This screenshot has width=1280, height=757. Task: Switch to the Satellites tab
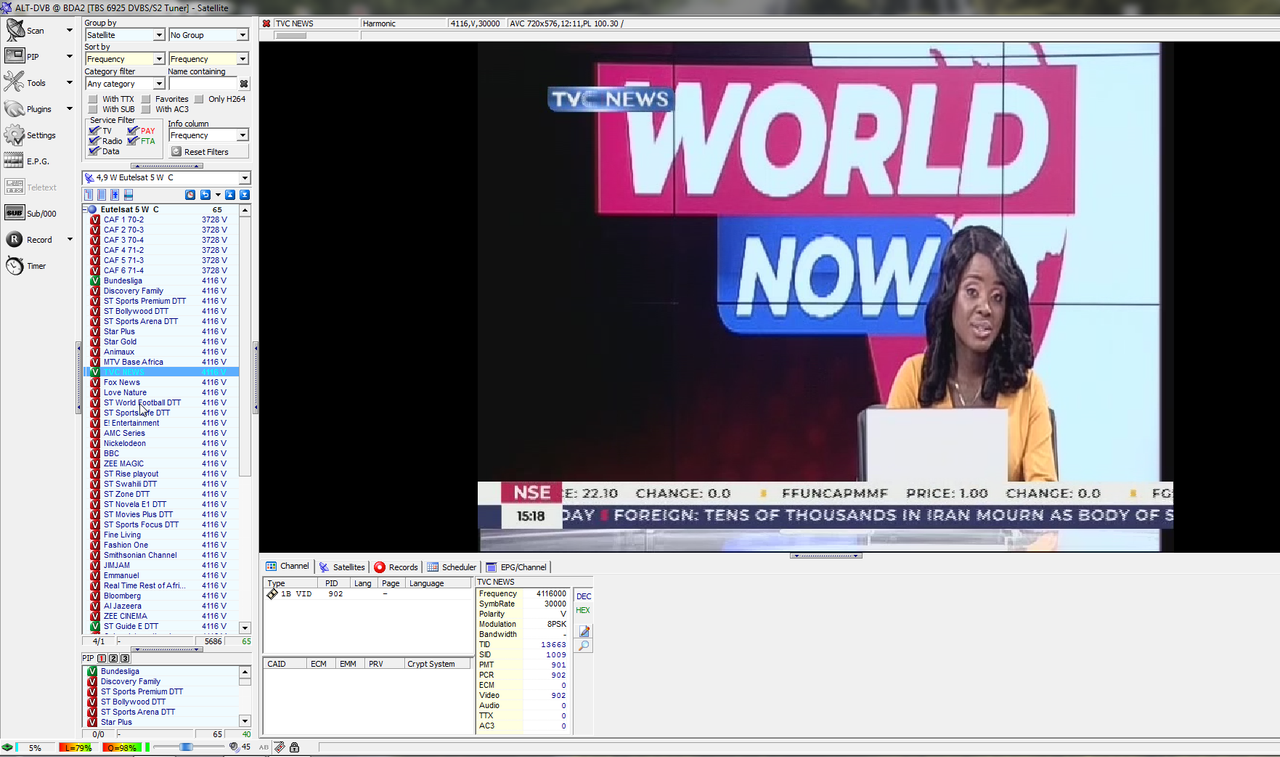pyautogui.click(x=342, y=567)
